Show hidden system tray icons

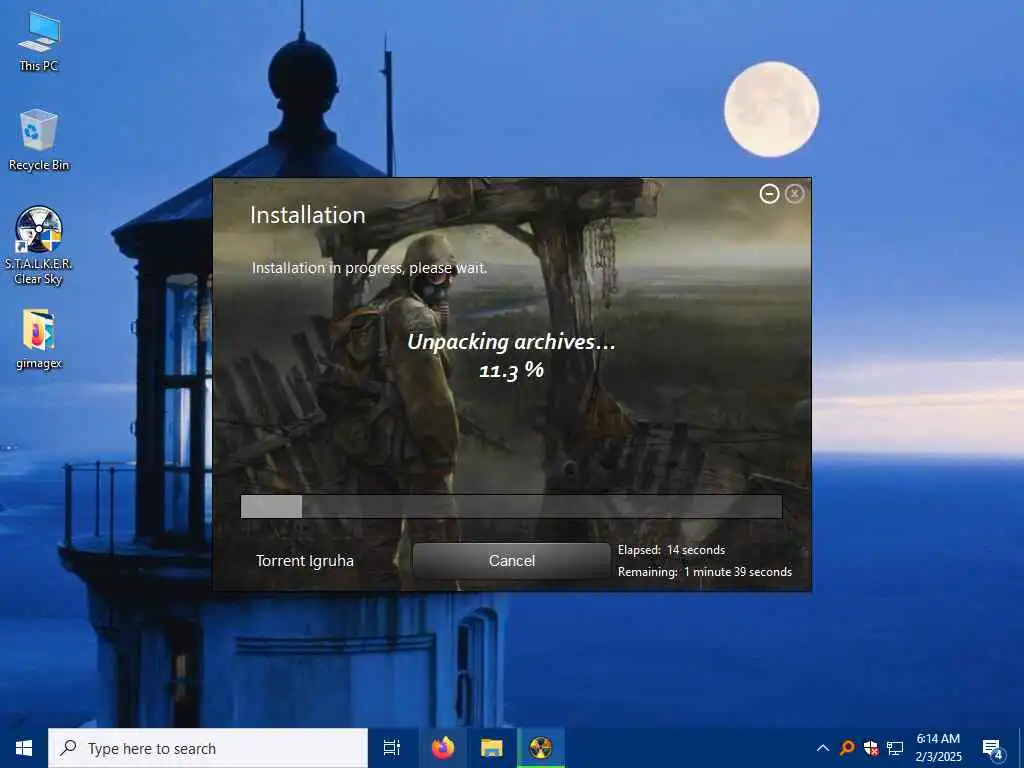click(823, 748)
